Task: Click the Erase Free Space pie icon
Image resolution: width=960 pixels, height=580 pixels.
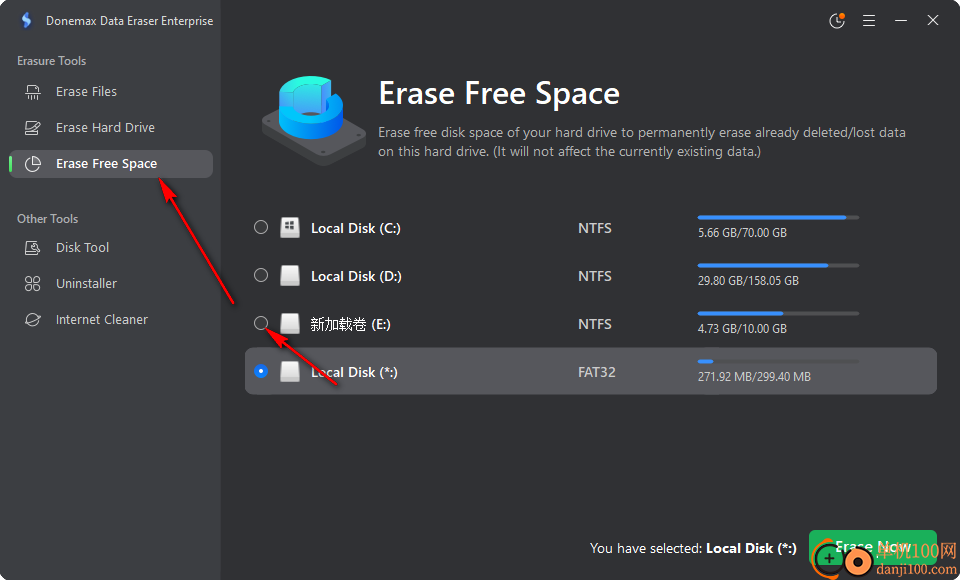Action: [x=32, y=164]
